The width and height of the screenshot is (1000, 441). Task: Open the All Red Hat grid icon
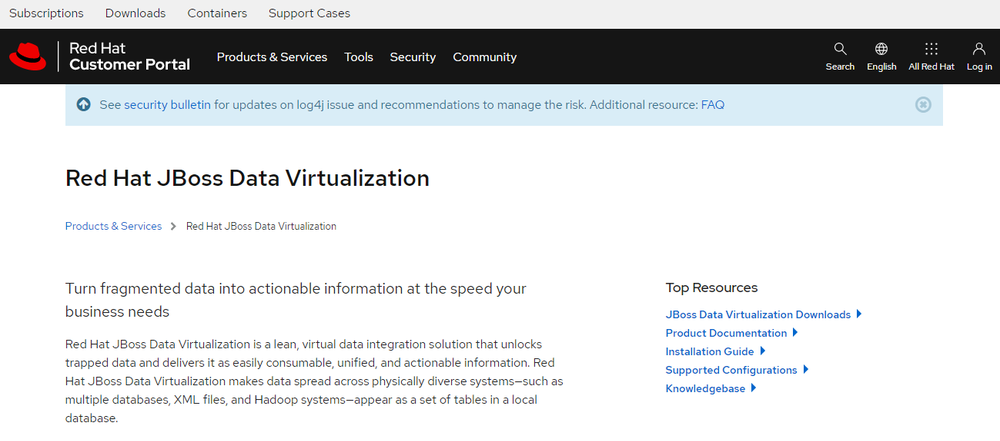(x=931, y=49)
